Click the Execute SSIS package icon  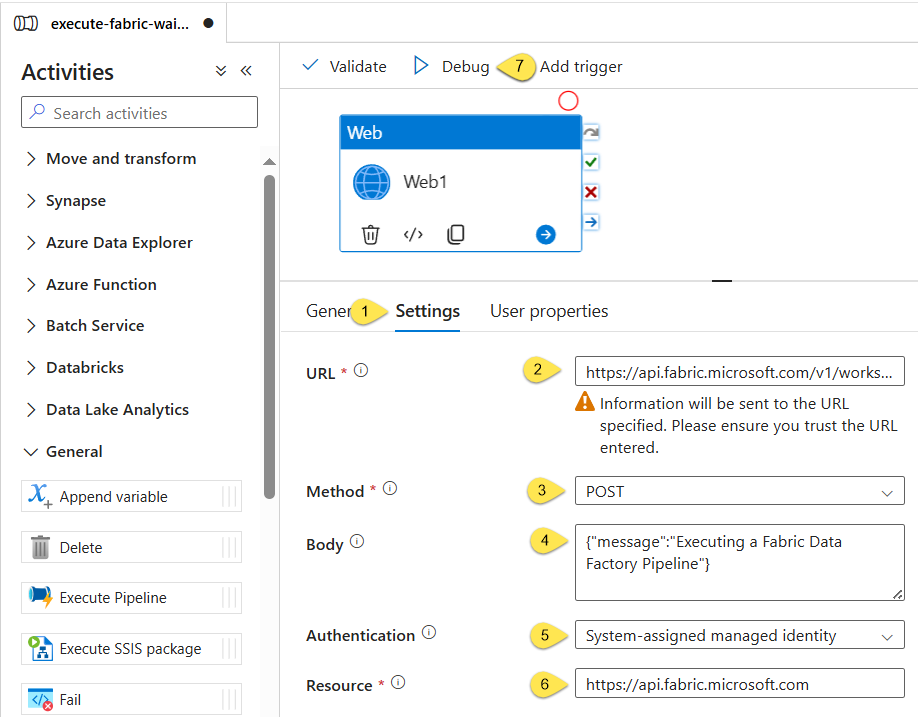[40, 649]
